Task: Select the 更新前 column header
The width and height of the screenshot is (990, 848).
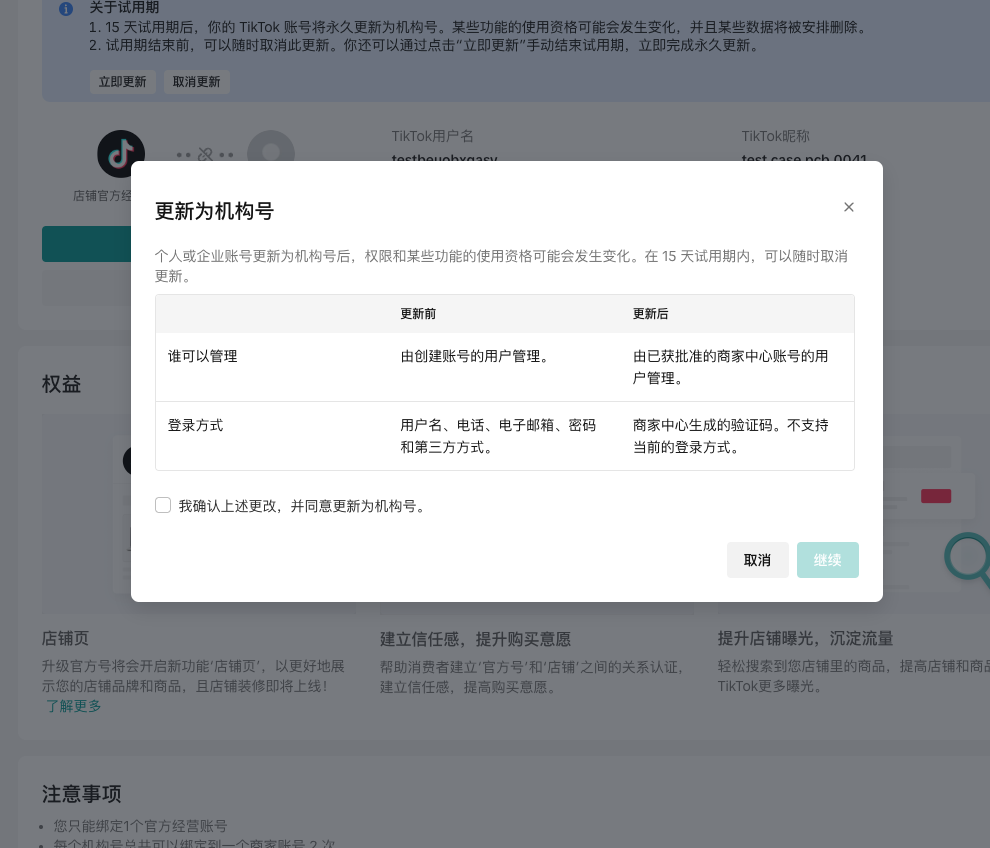Action: [418, 314]
